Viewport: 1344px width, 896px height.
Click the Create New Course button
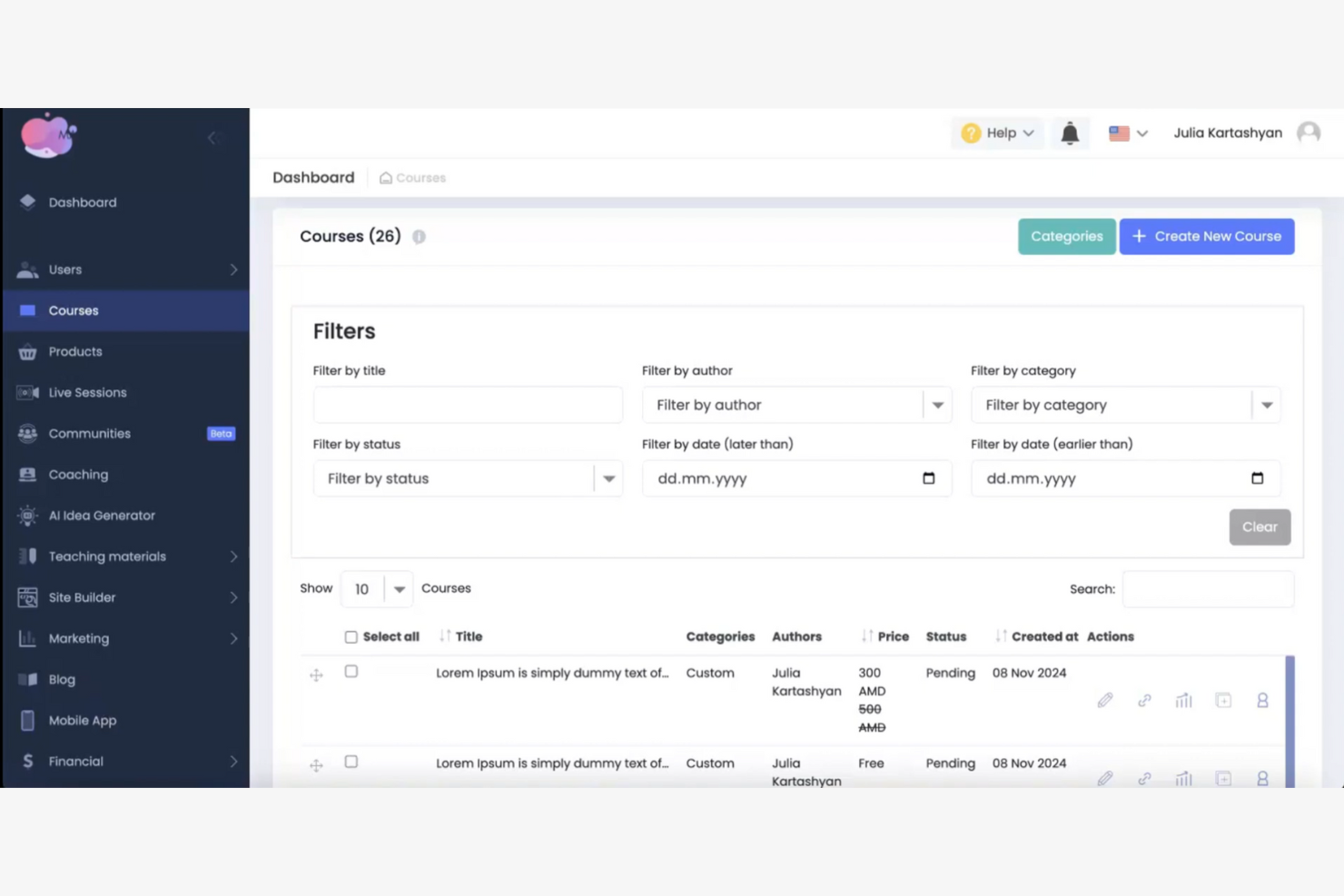1207,236
